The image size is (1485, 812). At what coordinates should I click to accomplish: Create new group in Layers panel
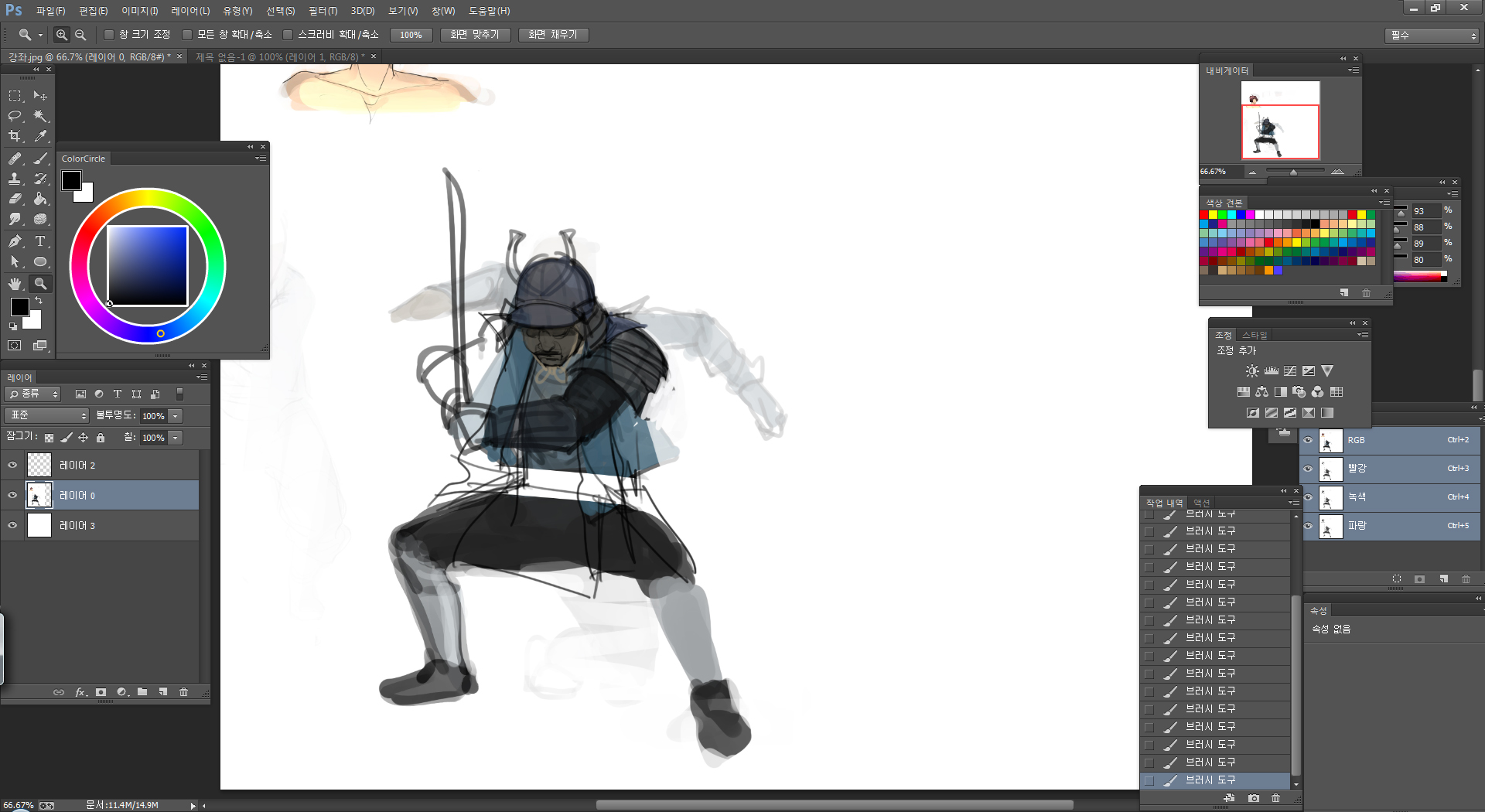click(142, 692)
